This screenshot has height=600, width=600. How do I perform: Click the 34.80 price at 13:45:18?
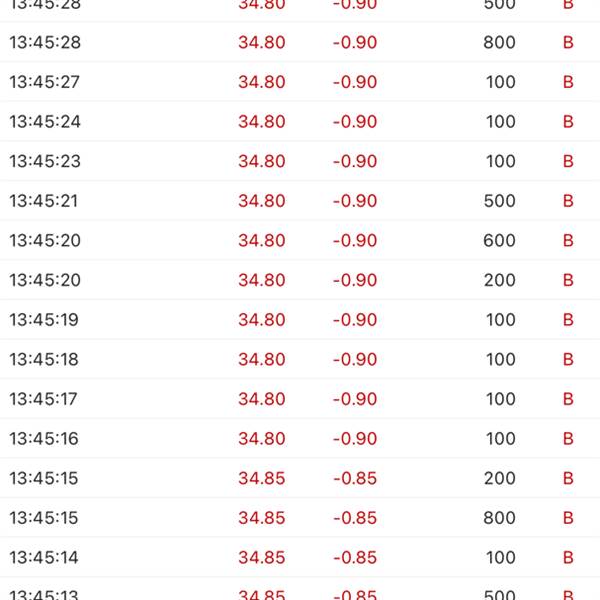262,359
